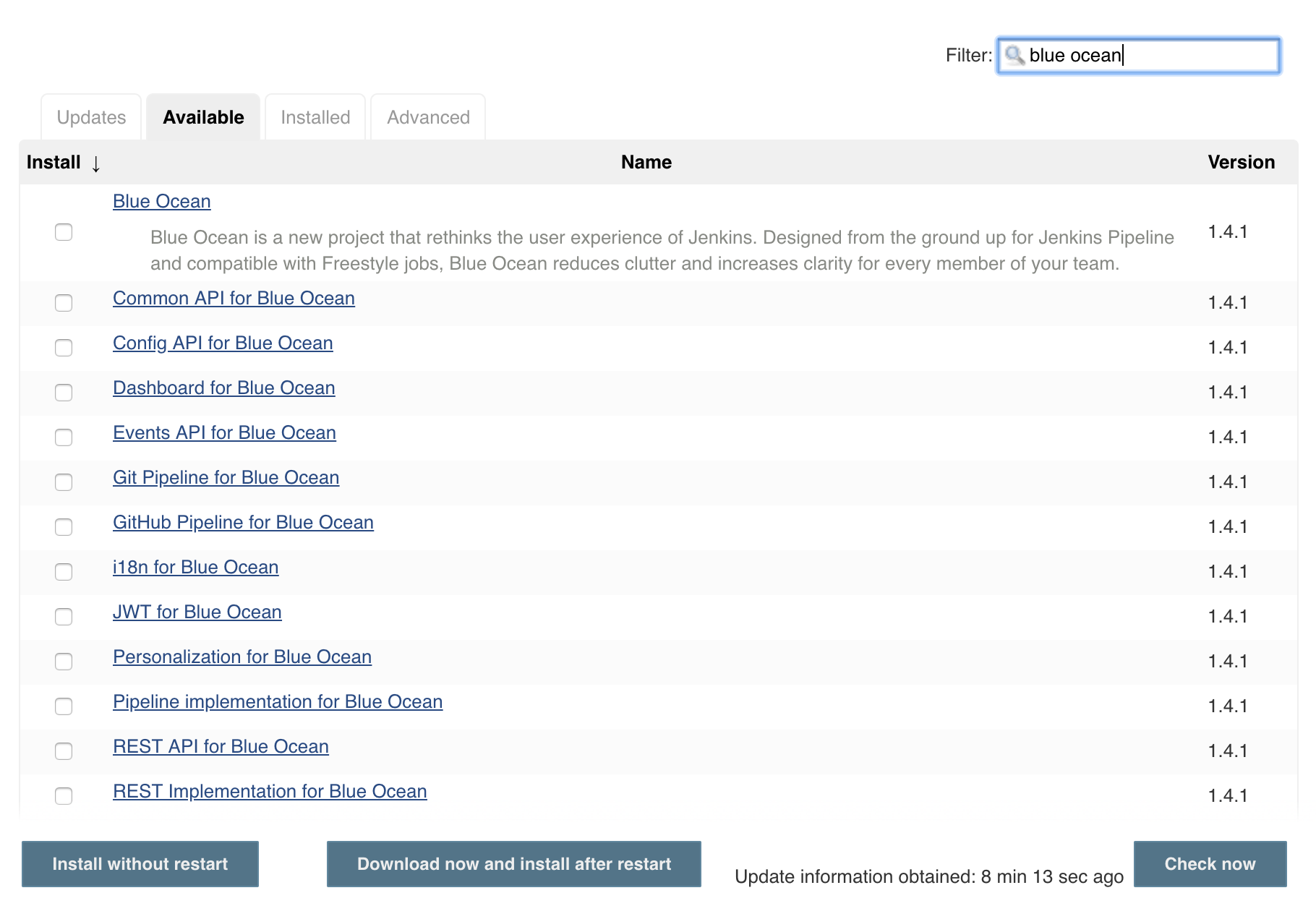The image size is (1316, 906).
Task: Click the Install column sort arrow
Action: [x=95, y=163]
